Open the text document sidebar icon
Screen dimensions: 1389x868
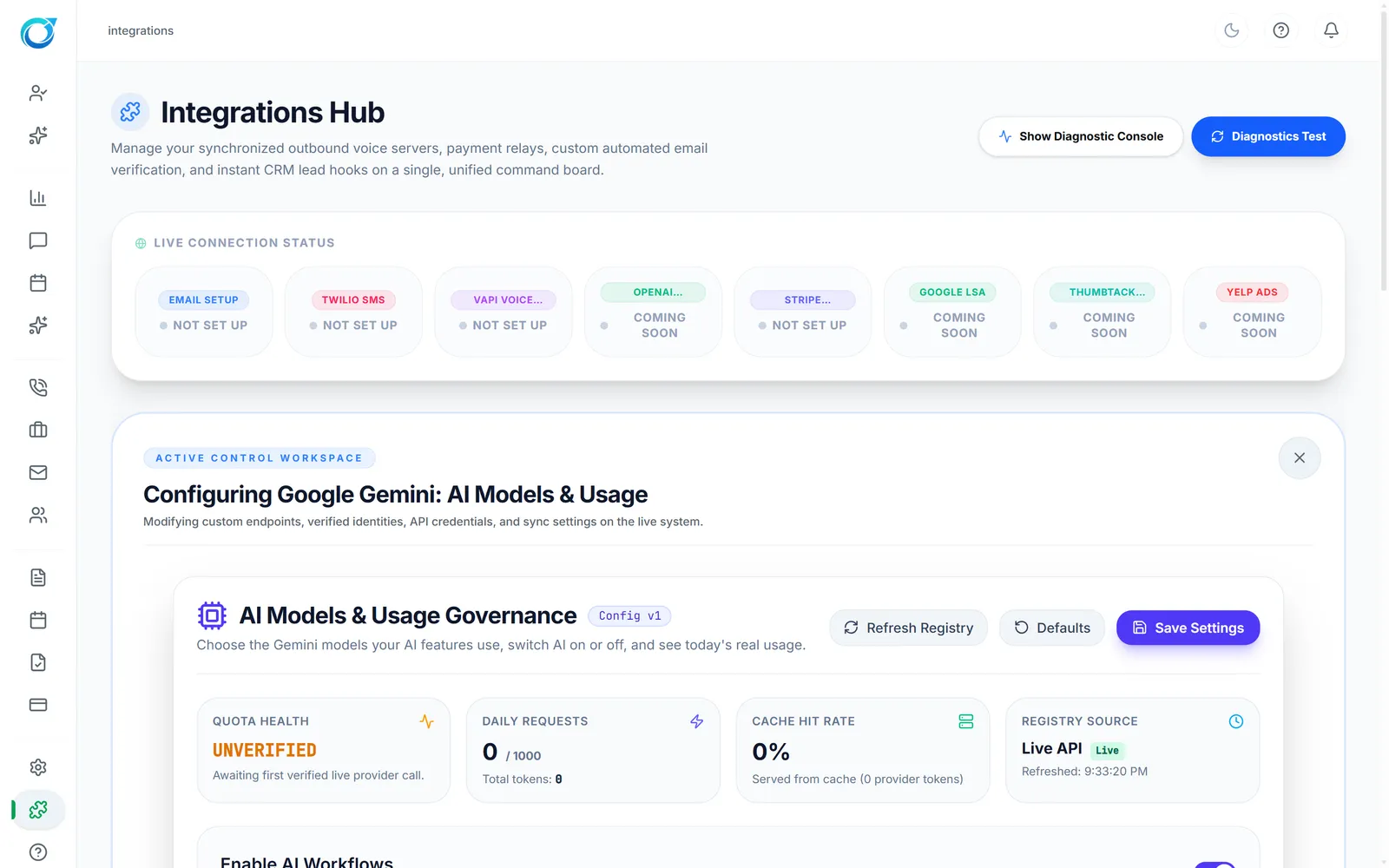(38, 577)
